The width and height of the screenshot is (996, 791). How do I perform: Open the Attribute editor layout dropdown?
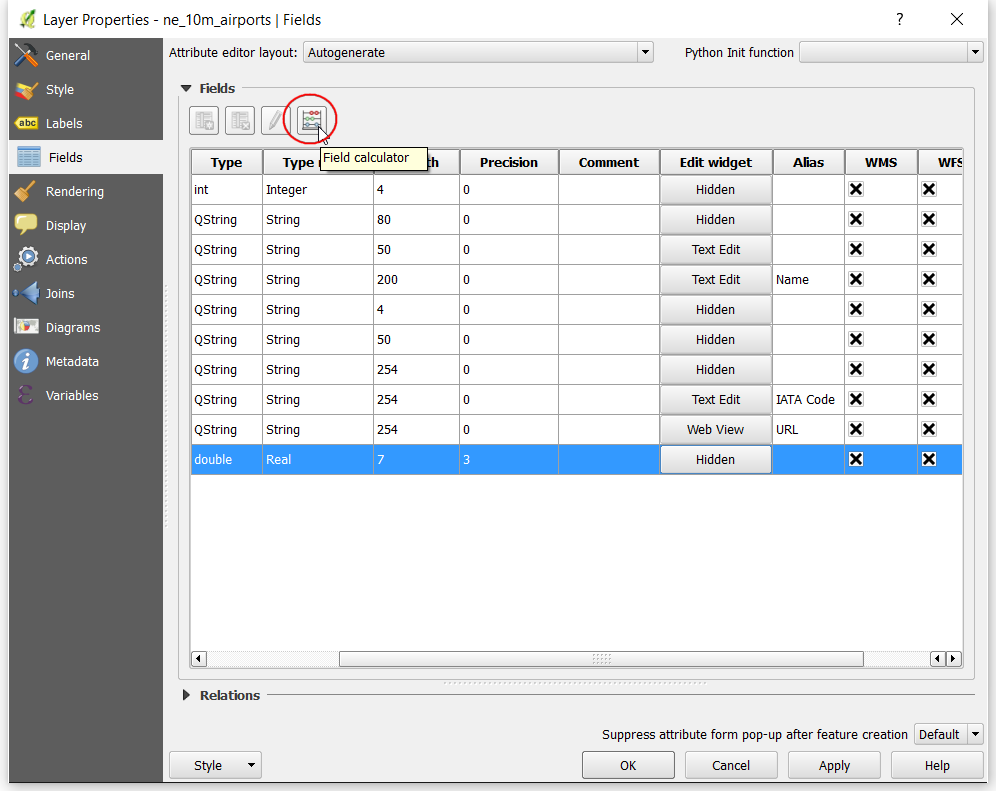click(478, 53)
